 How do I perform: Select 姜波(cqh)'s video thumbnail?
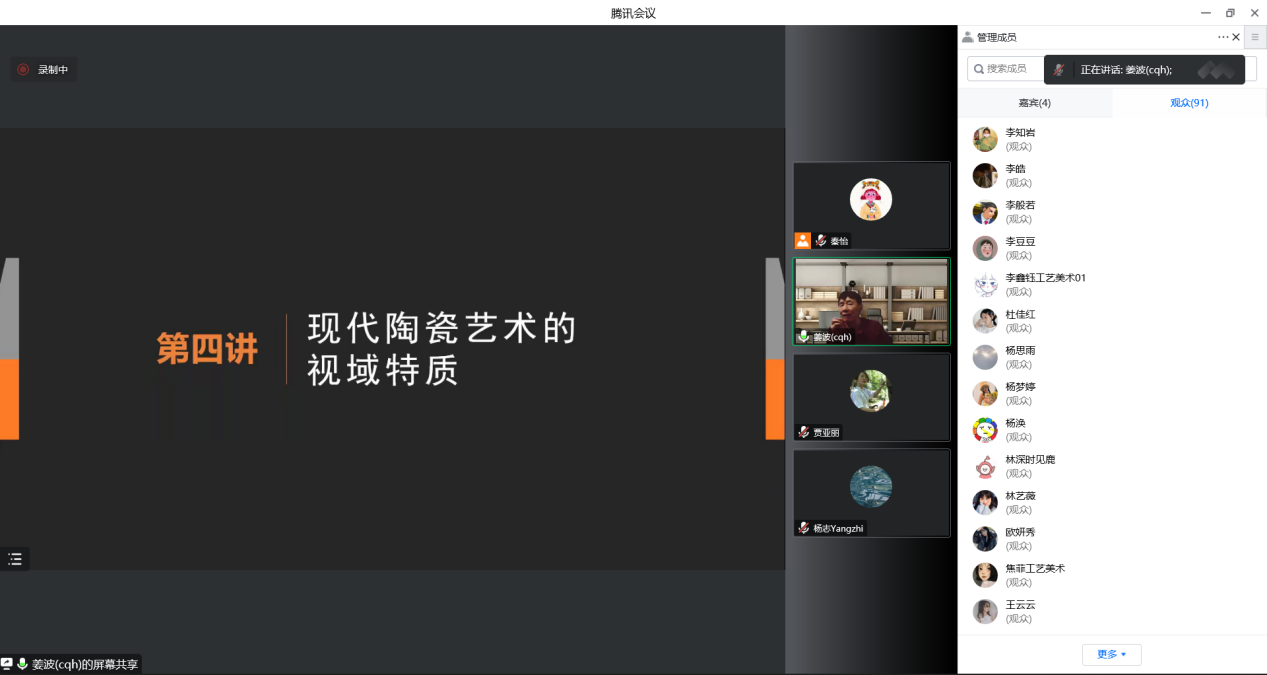click(871, 300)
